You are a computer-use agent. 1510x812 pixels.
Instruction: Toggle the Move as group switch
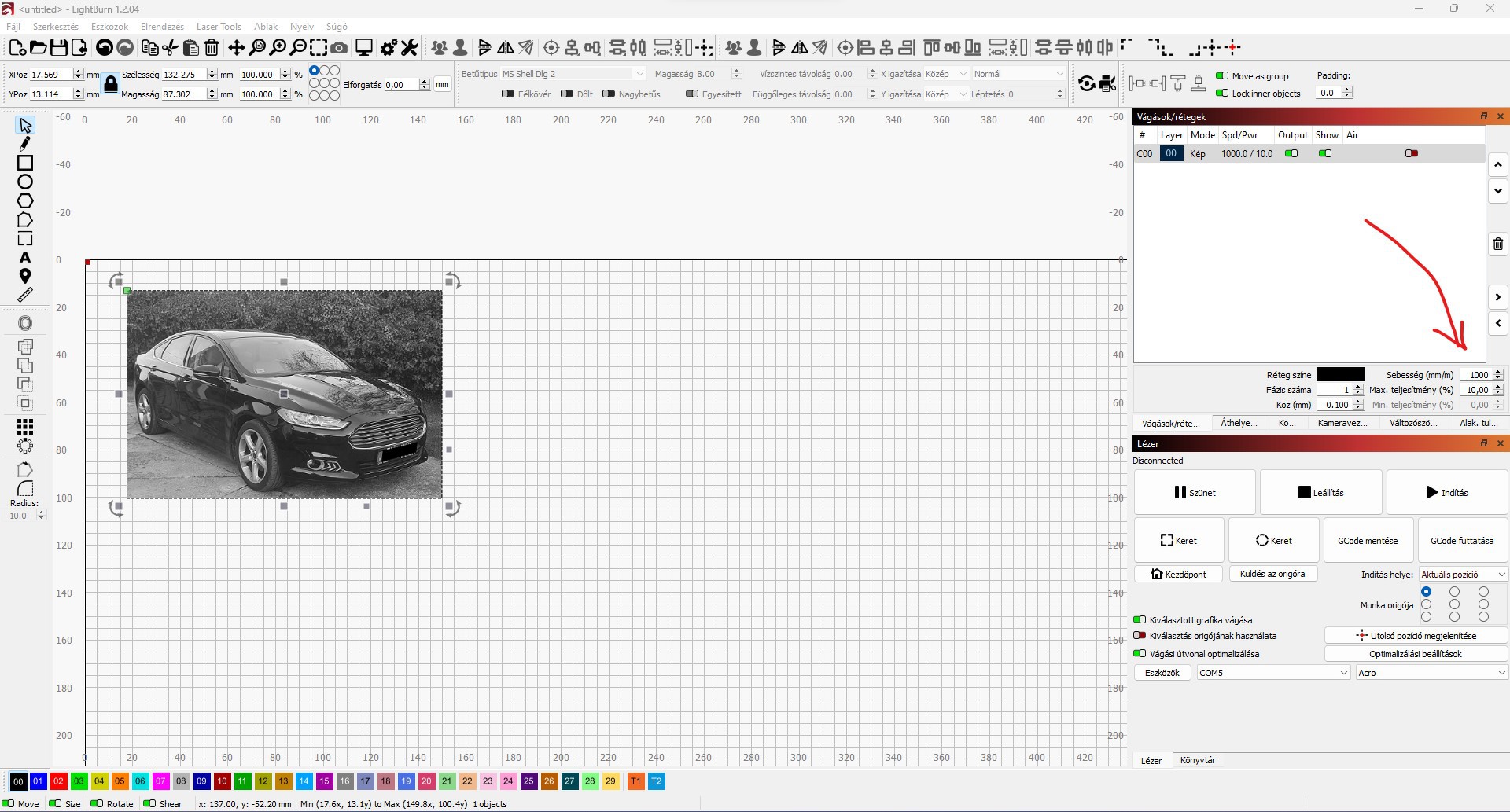[1222, 76]
